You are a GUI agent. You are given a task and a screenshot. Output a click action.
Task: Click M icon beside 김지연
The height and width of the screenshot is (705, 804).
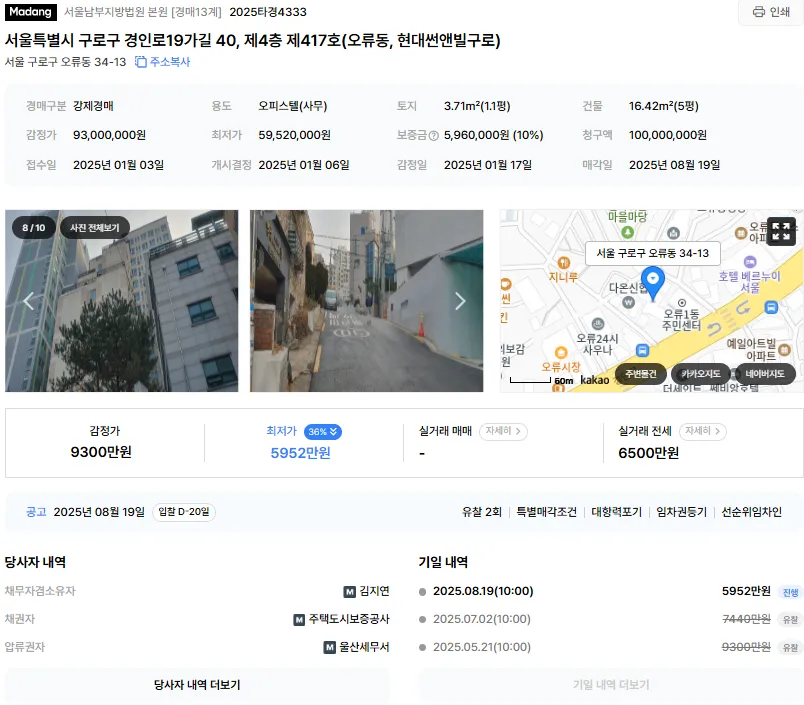(x=349, y=592)
